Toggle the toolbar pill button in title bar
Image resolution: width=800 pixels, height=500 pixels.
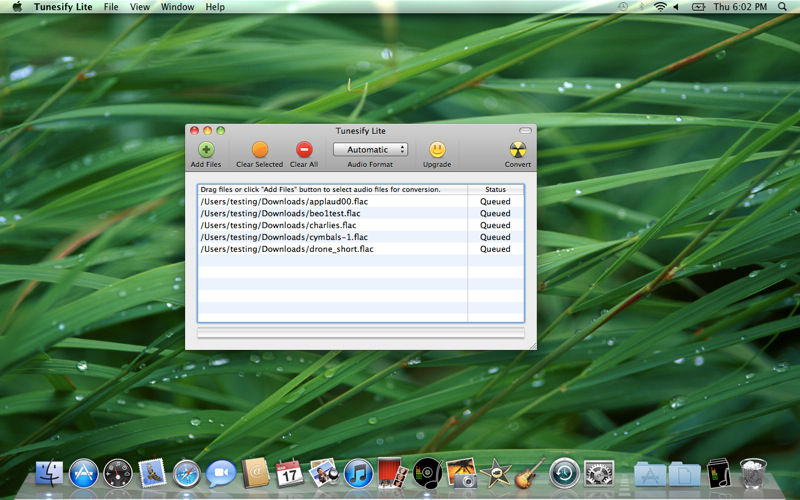pos(525,131)
